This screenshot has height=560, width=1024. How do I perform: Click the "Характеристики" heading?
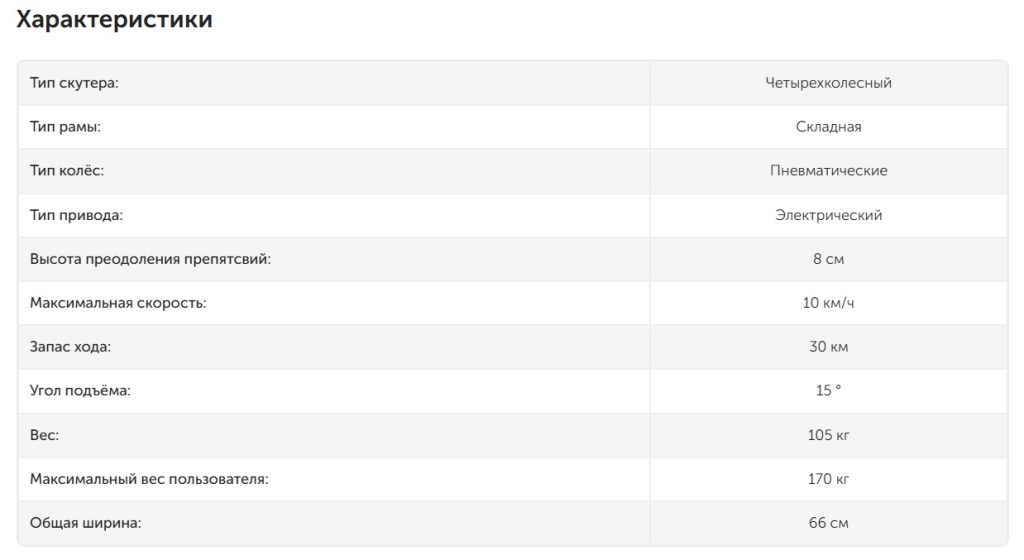115,19
